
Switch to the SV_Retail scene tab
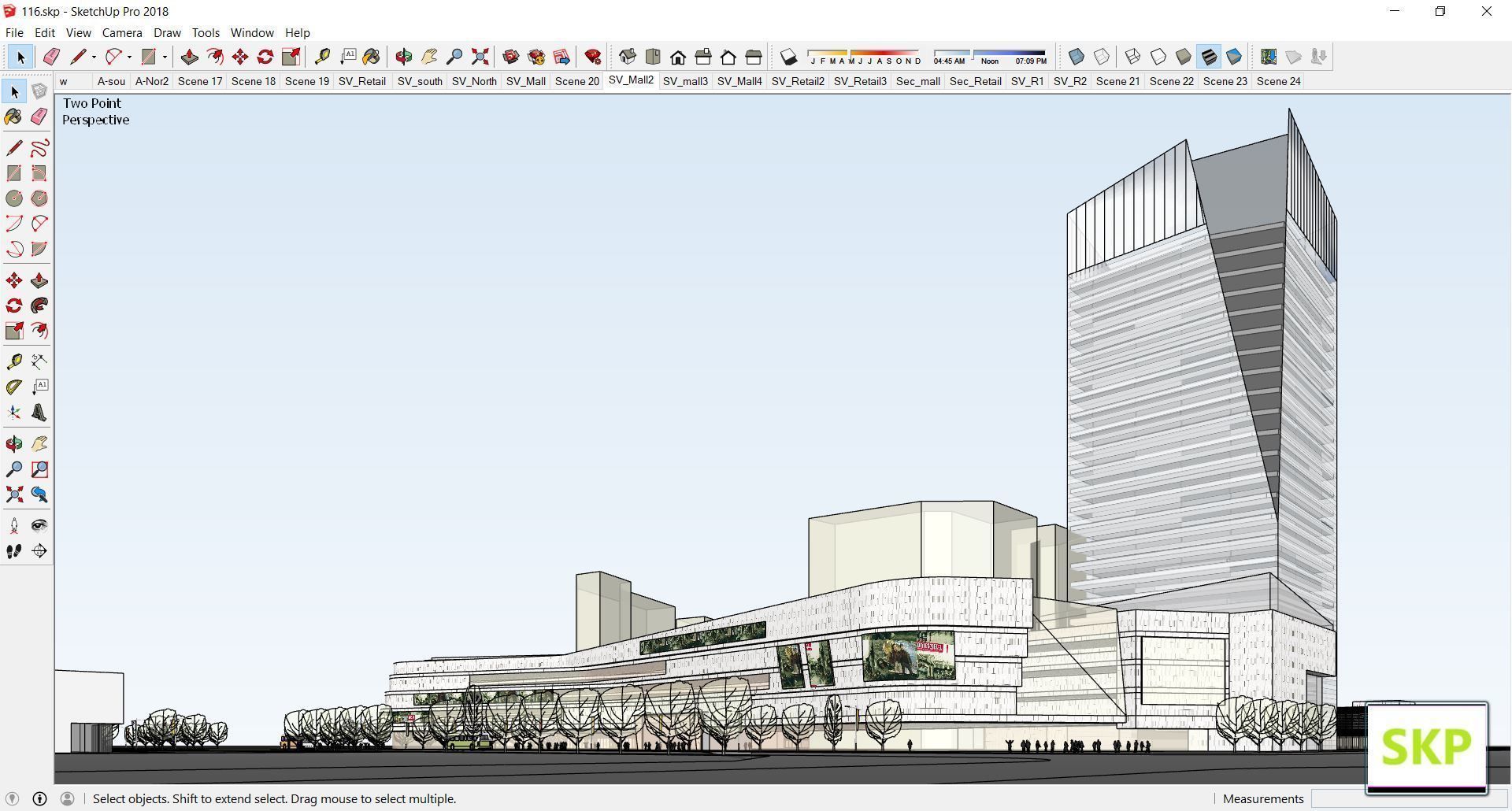pyautogui.click(x=362, y=81)
